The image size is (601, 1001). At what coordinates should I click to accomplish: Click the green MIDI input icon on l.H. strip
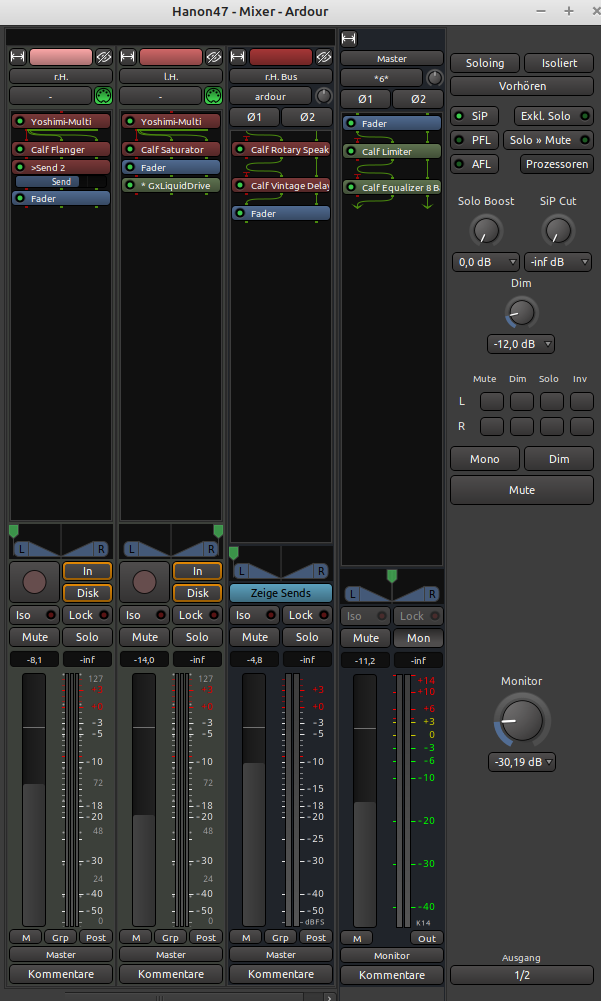click(x=213, y=96)
